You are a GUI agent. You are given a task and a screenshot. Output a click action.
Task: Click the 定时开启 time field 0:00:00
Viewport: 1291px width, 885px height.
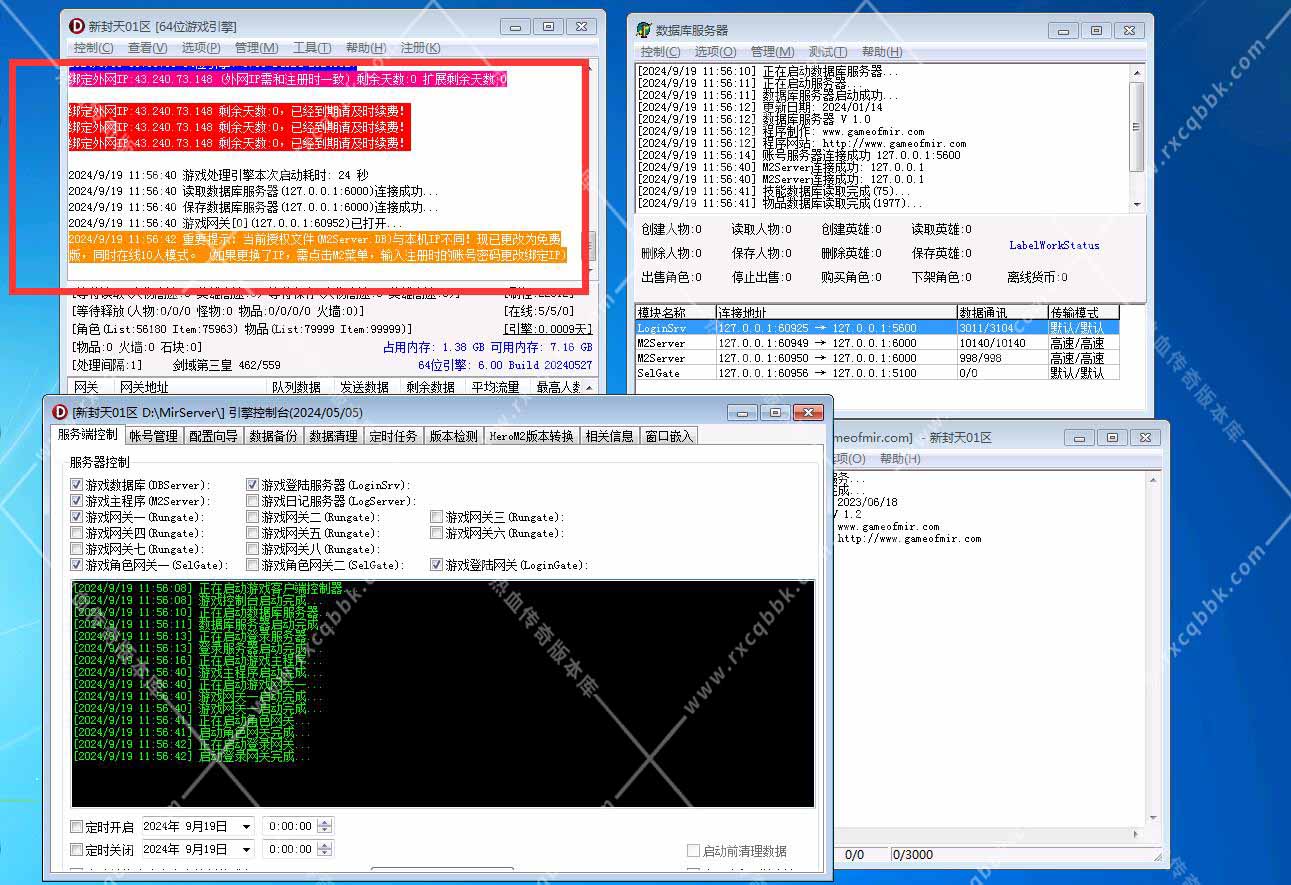290,827
